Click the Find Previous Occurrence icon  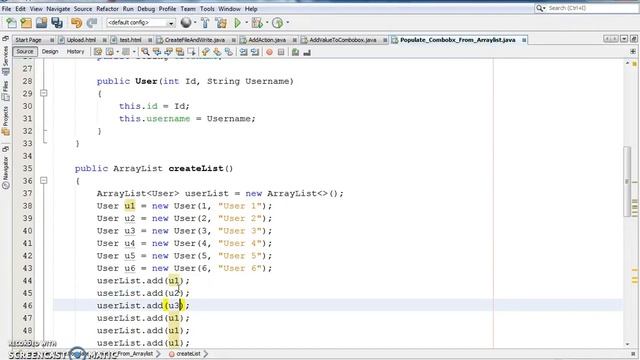(x=157, y=52)
